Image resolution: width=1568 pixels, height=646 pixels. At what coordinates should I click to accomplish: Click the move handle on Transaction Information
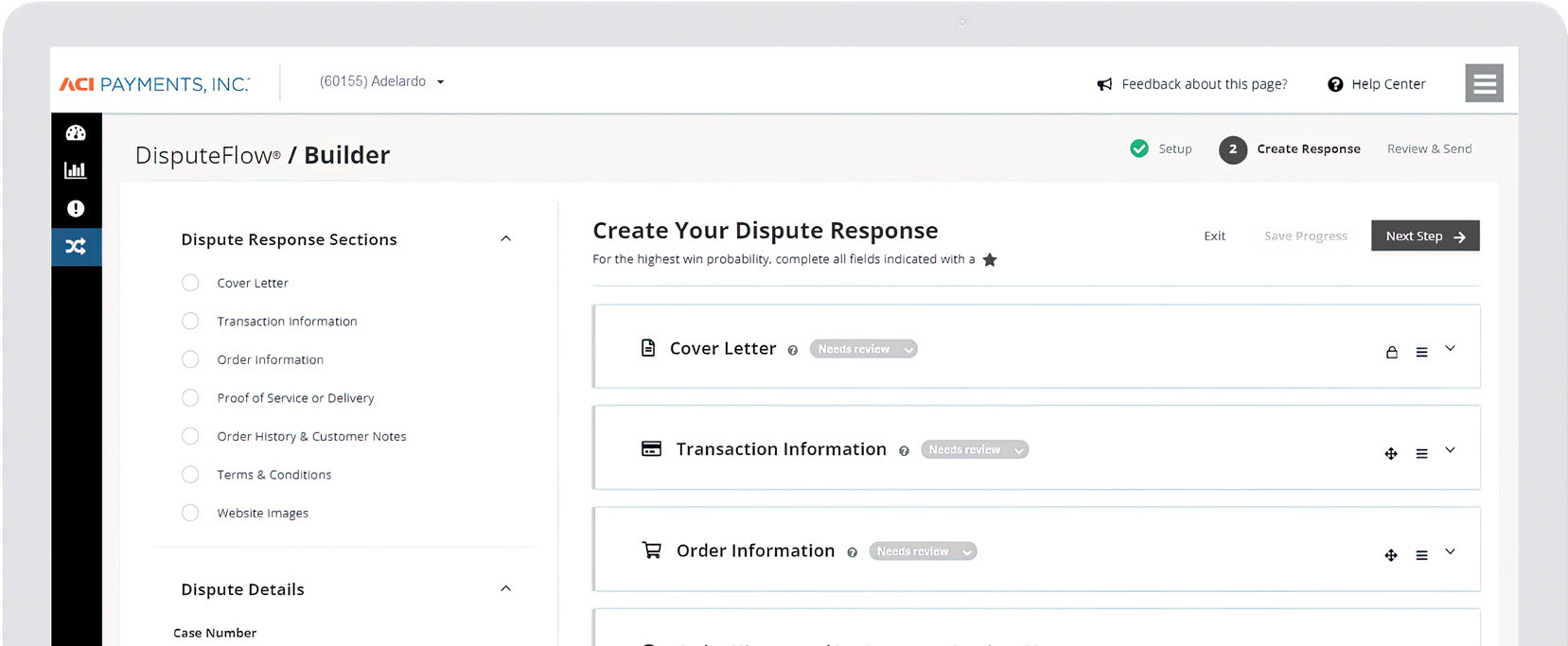click(x=1391, y=454)
